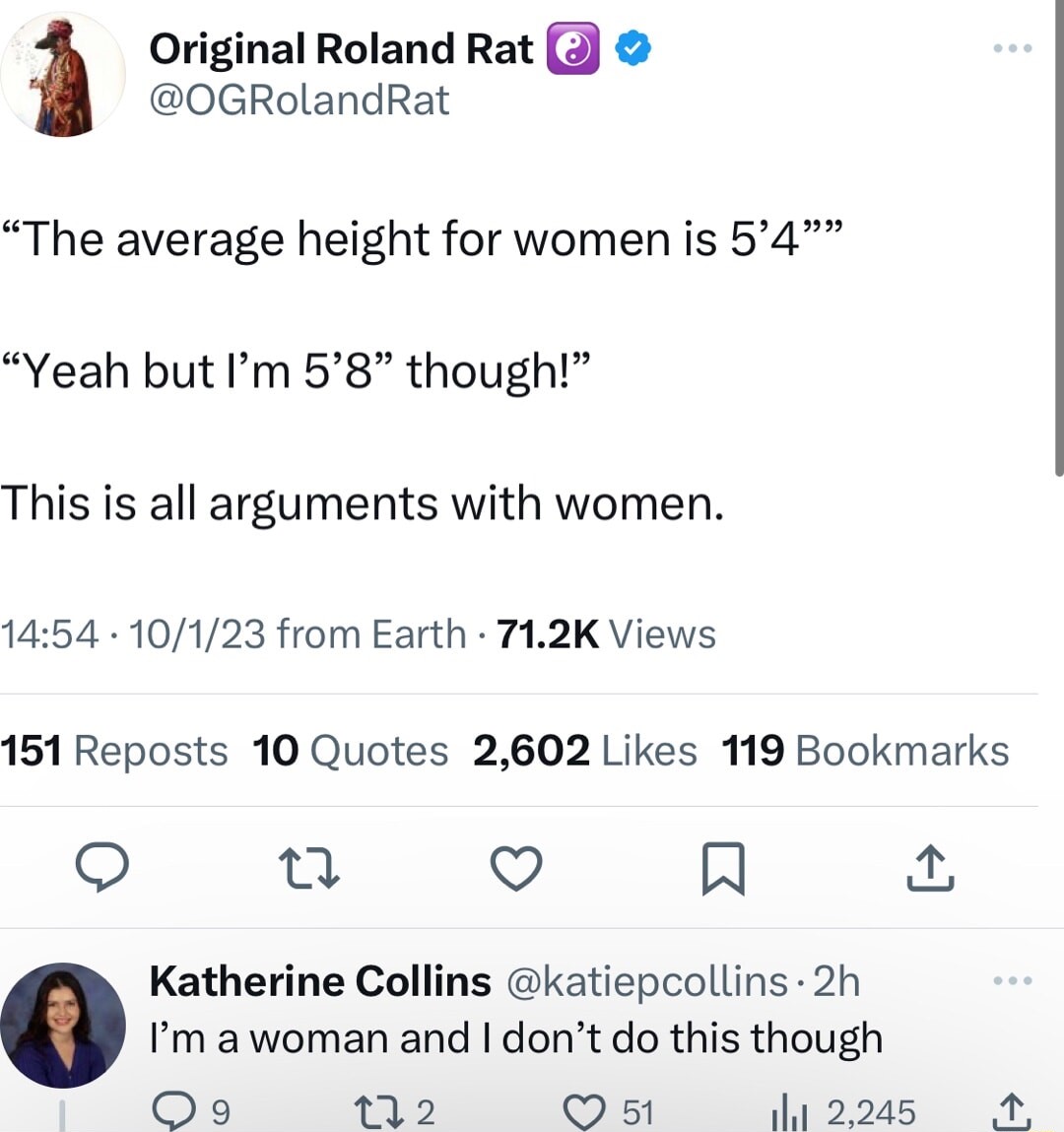Click the purple yin-yang affiliate badge
The width and height of the screenshot is (1064, 1132).
[x=573, y=48]
